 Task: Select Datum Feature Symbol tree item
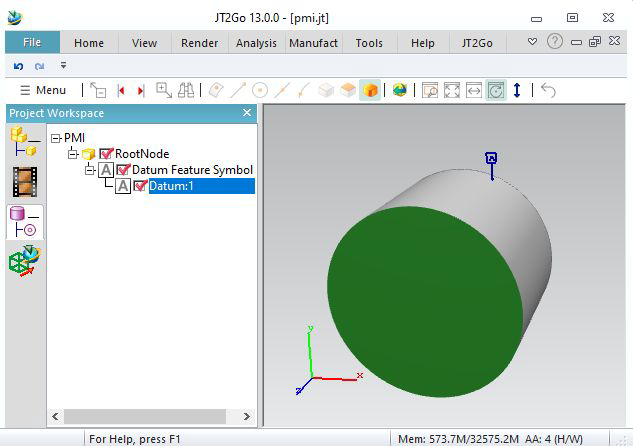193,170
